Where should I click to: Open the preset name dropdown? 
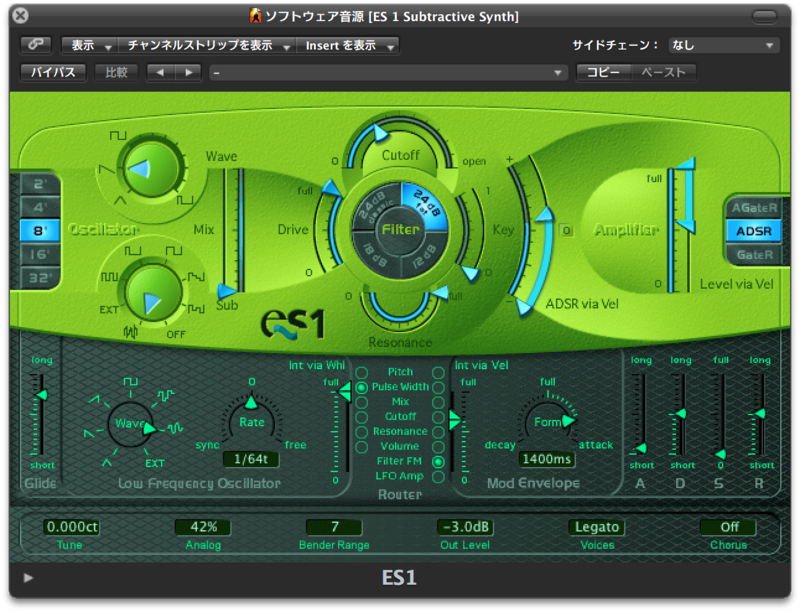click(388, 73)
